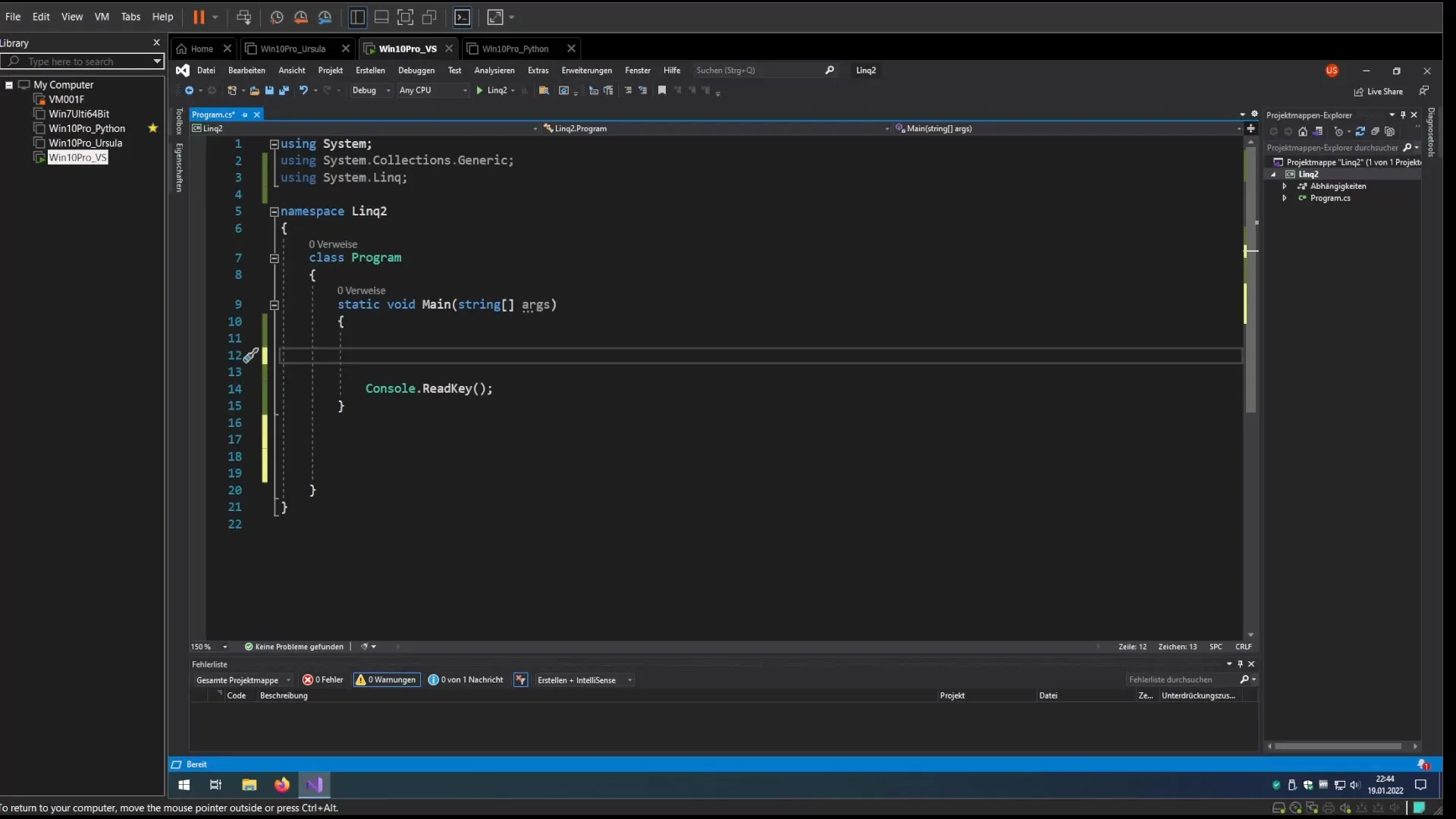This screenshot has height=819, width=1456.
Task: Click the save all icon
Action: coord(284,90)
